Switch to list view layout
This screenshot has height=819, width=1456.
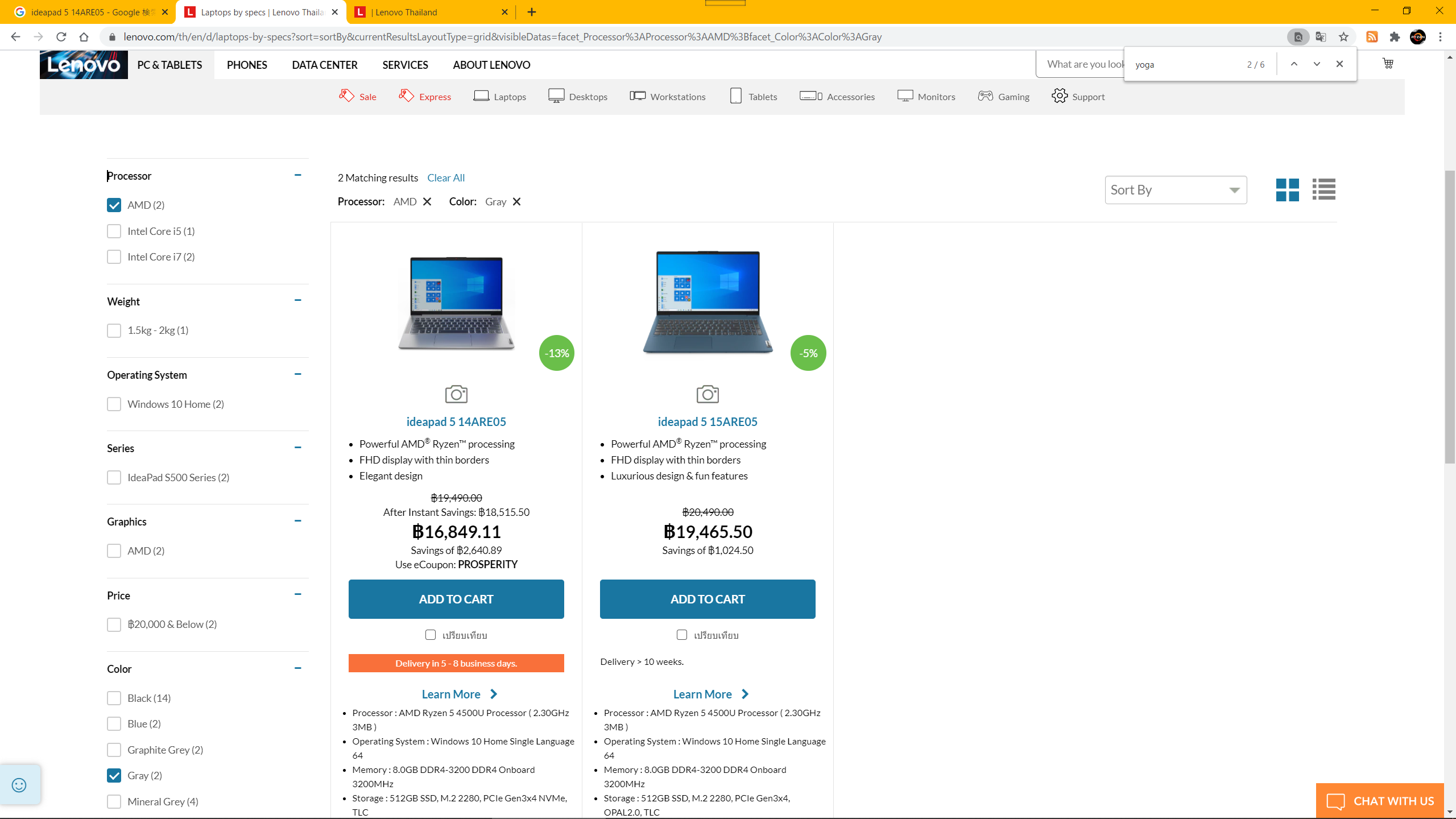click(x=1323, y=190)
